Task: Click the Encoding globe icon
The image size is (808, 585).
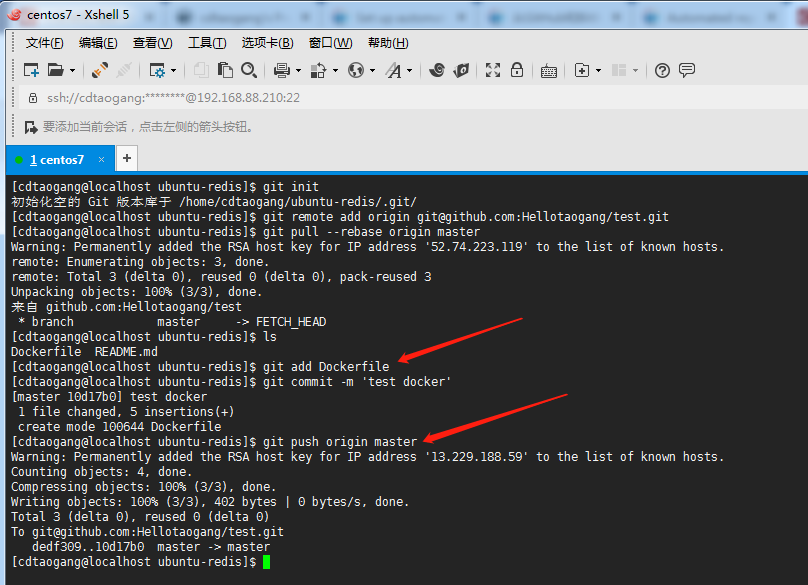Action: (x=356, y=70)
